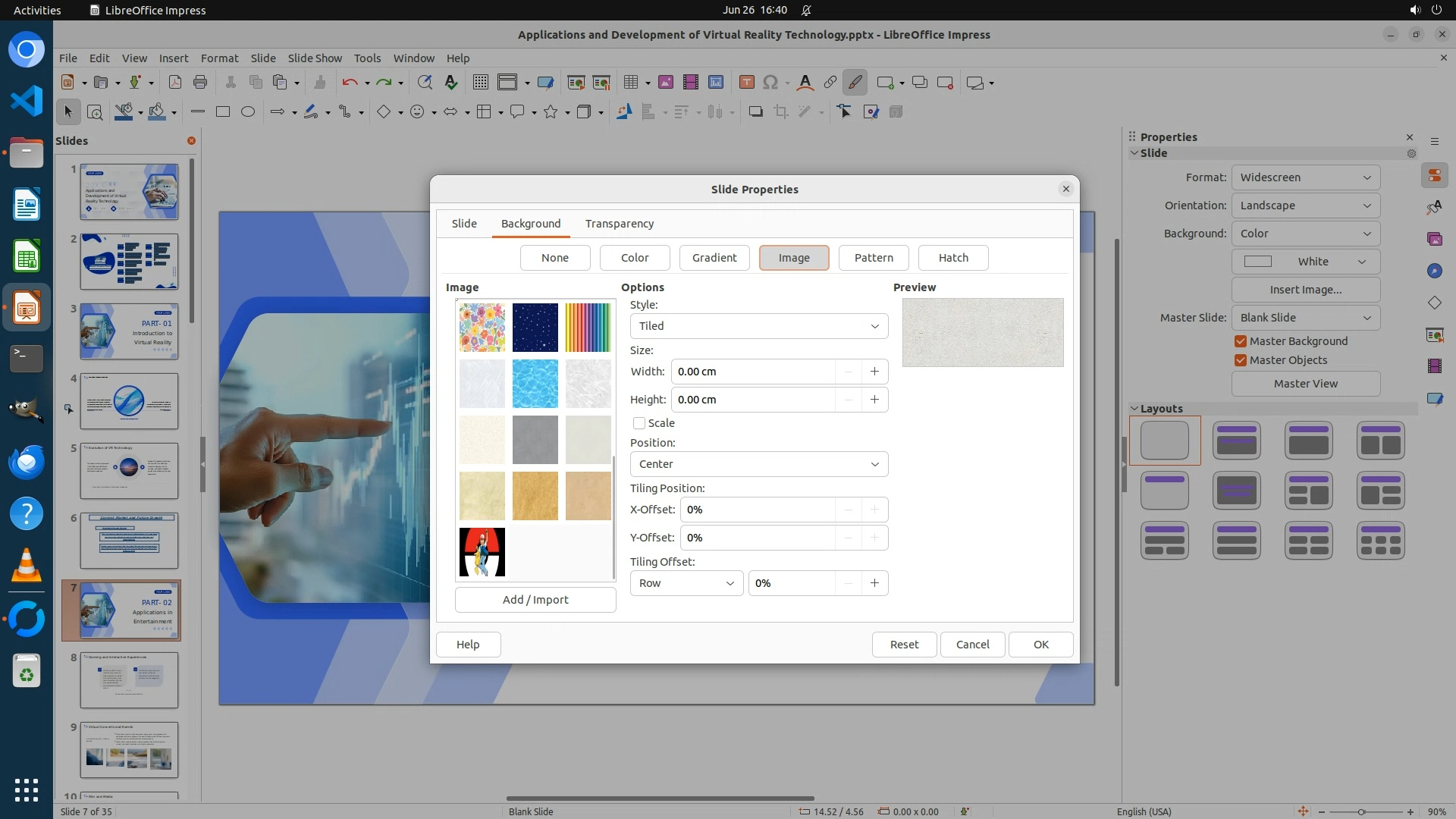
Task: Select the Ellipse drawing tool
Action: (247, 112)
